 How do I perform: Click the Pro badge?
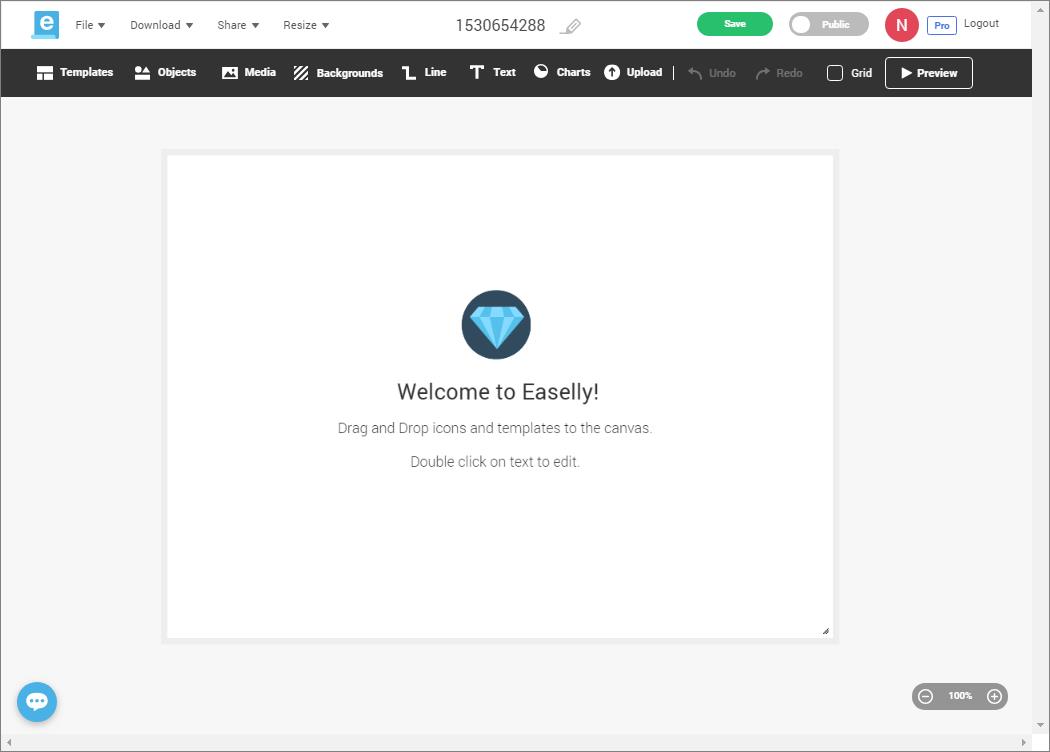coord(942,25)
